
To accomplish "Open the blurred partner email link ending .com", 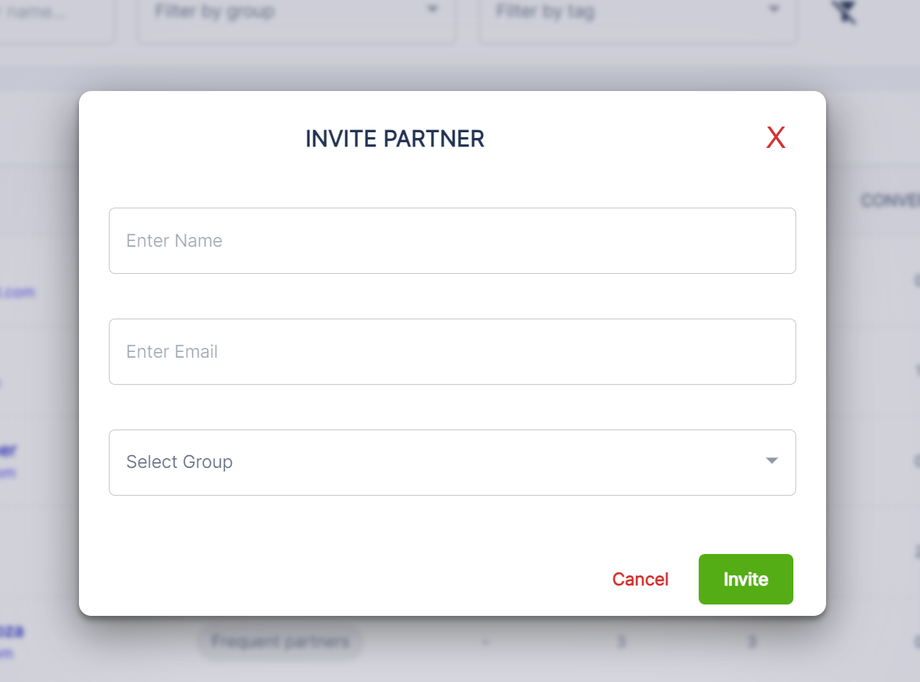I will 18,292.
